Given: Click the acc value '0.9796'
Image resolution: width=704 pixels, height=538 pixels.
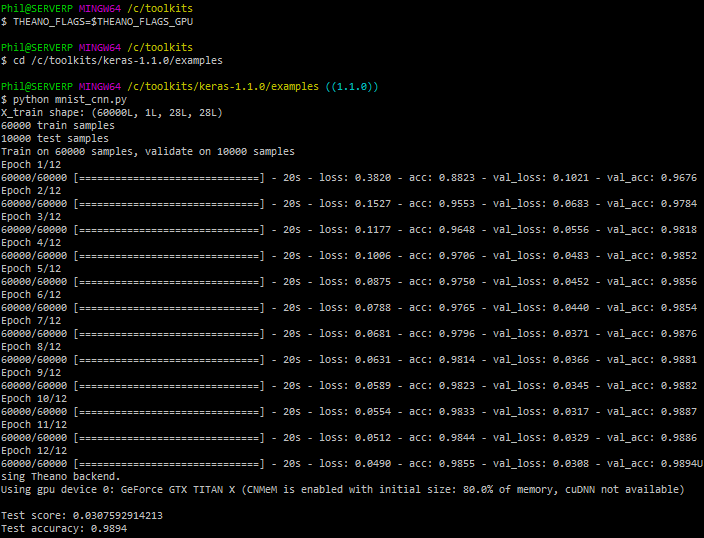Looking at the screenshot, I should click(x=457, y=334).
